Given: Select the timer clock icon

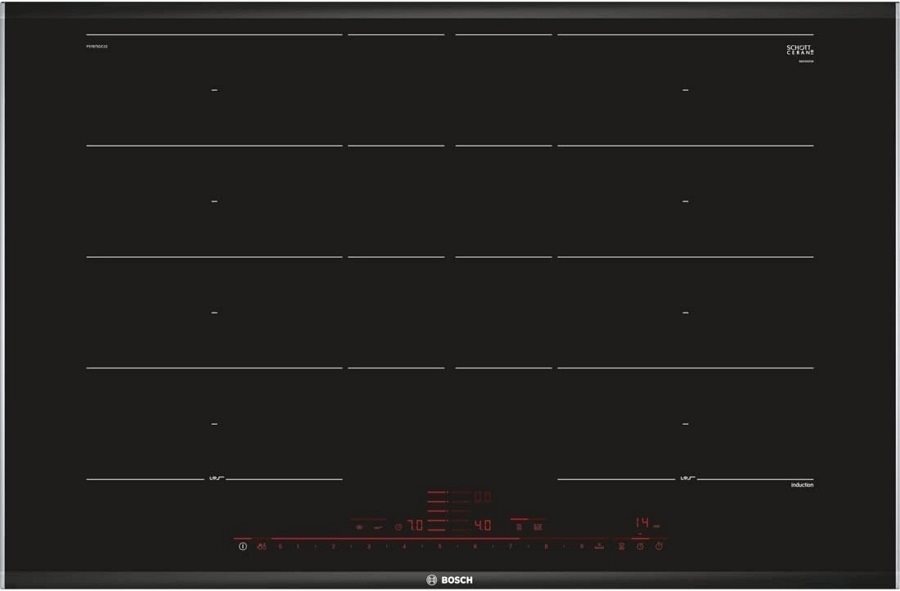Looking at the screenshot, I should coord(640,546).
